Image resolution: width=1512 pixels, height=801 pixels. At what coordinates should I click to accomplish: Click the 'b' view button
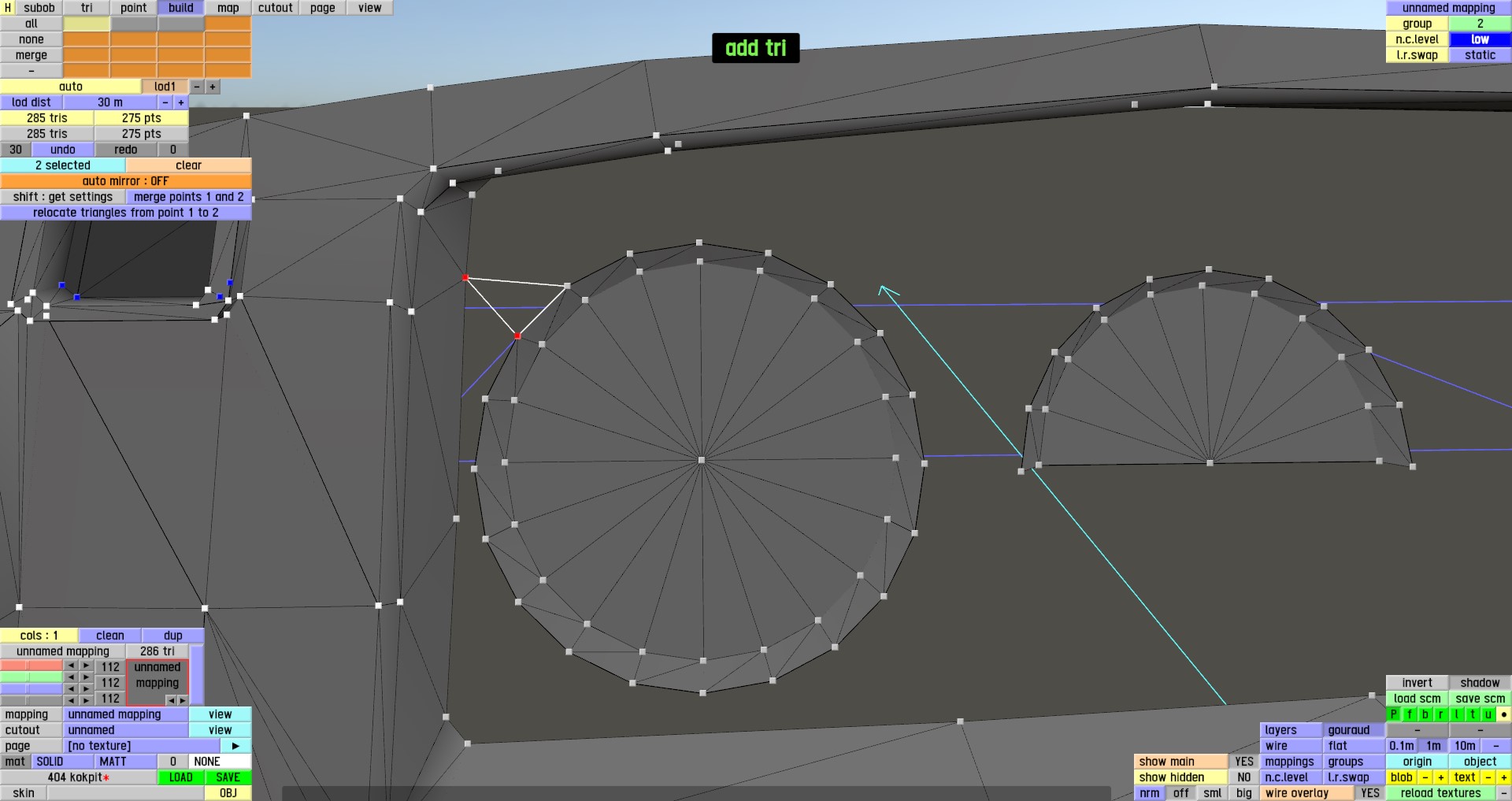(1425, 714)
